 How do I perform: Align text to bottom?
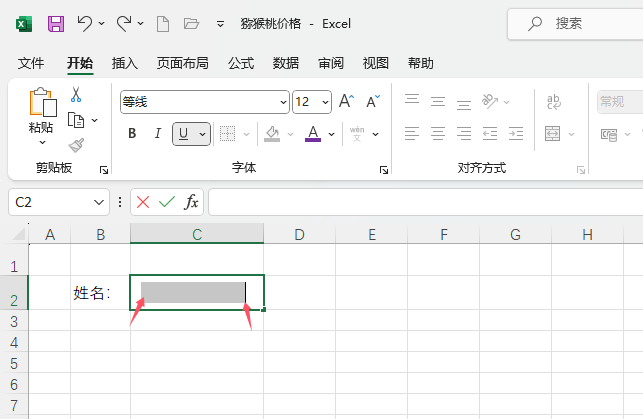464,104
